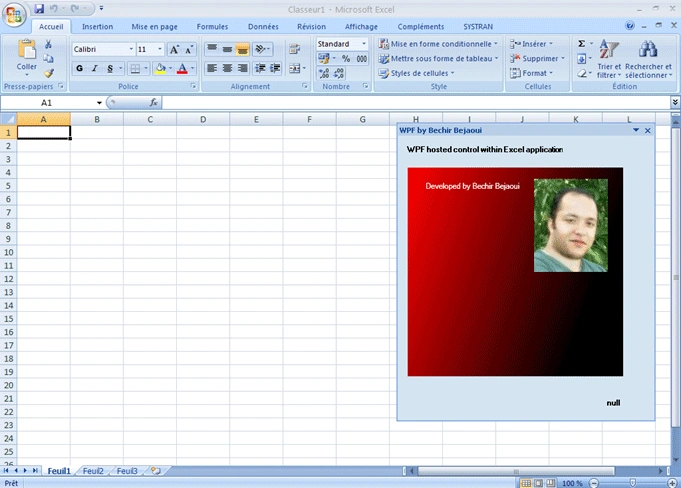Decrease decimal places
This screenshot has width=681, height=488.
pos(339,73)
